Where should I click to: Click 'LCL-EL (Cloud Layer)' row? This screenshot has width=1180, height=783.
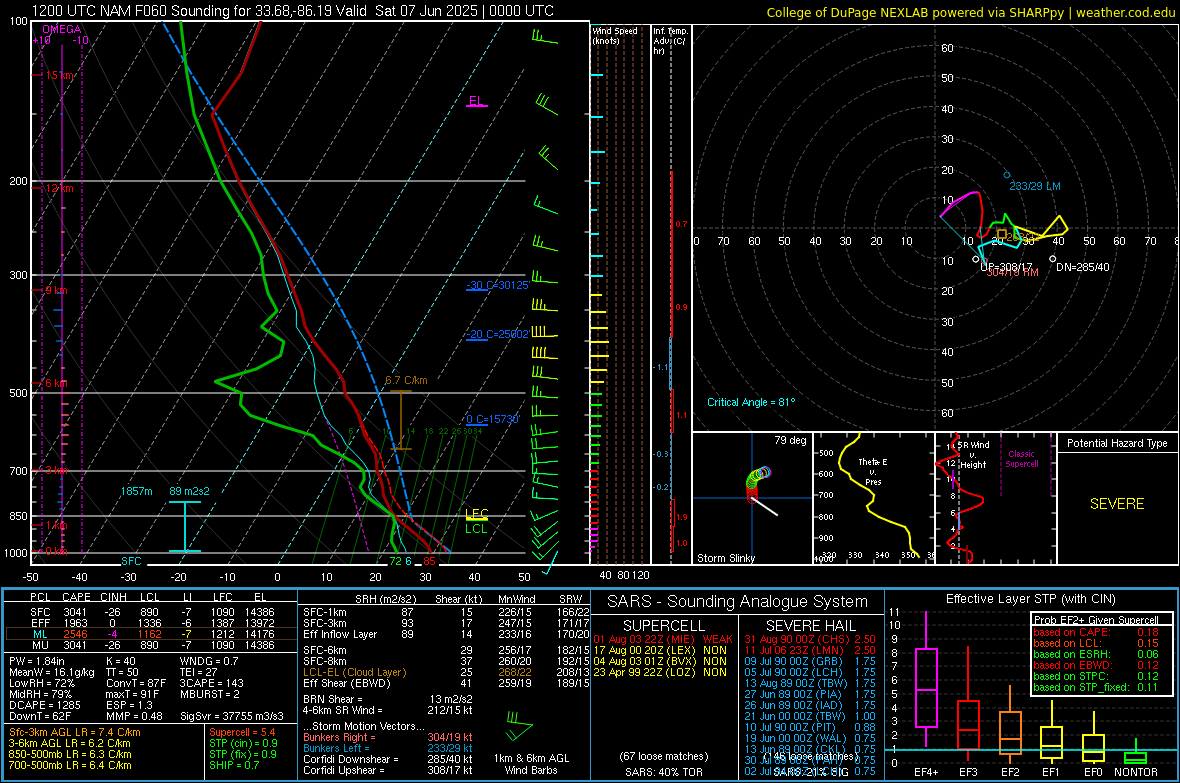(446, 672)
